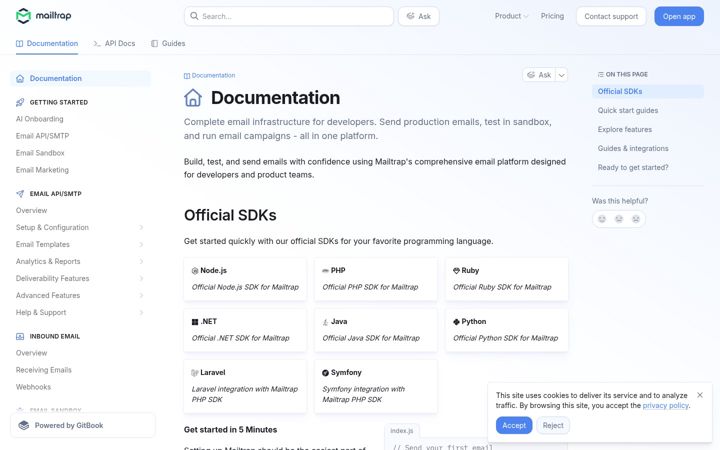Click the Inbound Email section icon
Viewport: 720px width, 450px height.
tap(20, 336)
